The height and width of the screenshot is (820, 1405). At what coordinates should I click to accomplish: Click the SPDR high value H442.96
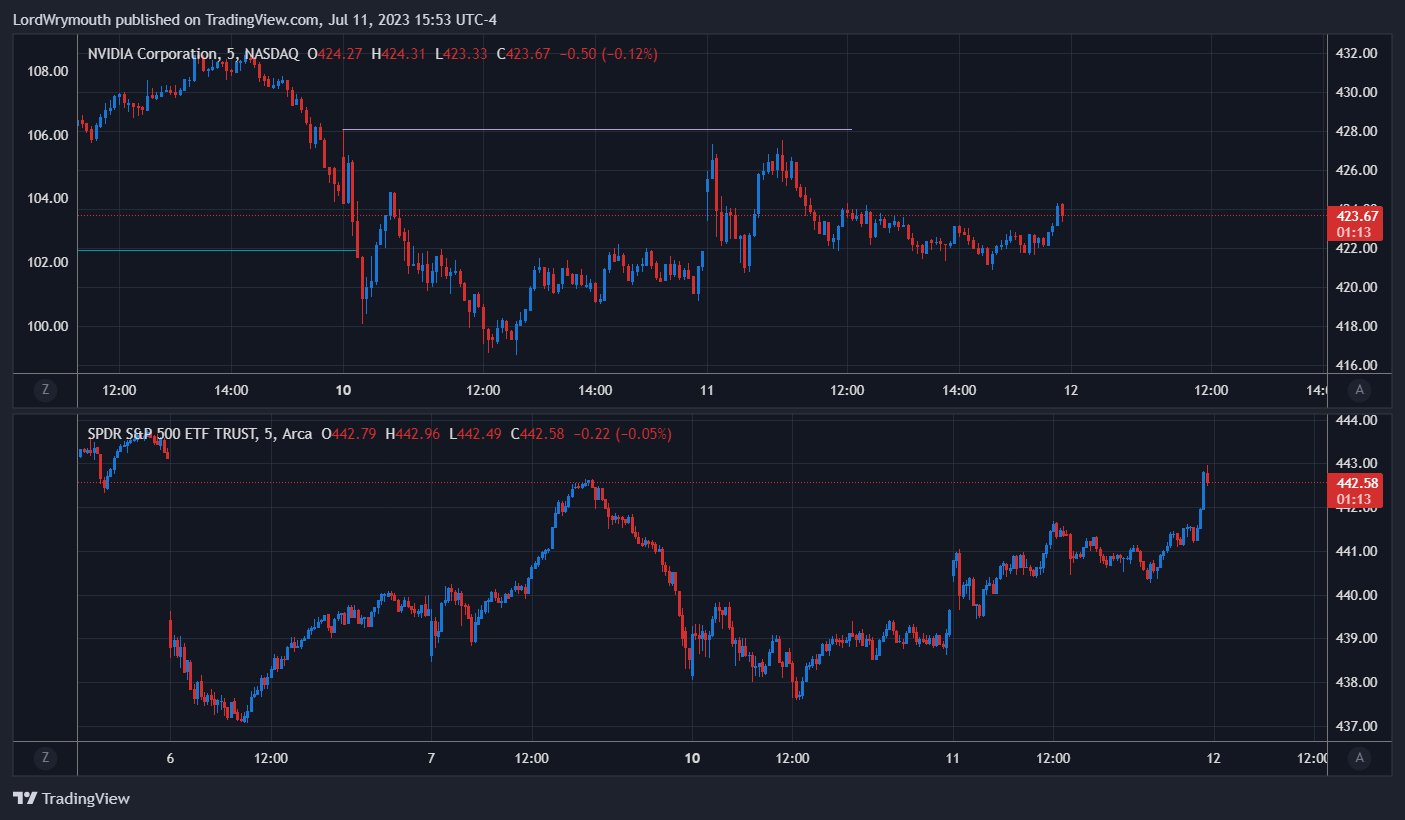tap(411, 434)
